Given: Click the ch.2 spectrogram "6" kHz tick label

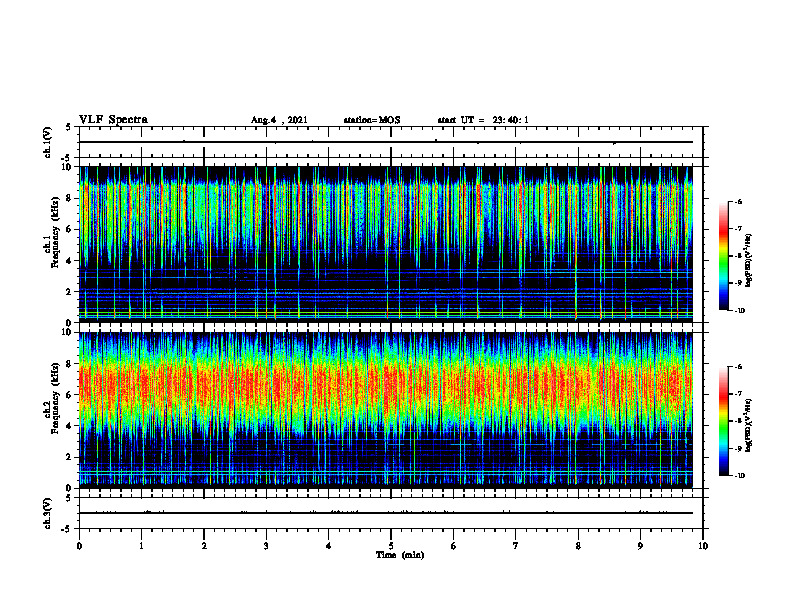Looking at the screenshot, I should [70, 395].
